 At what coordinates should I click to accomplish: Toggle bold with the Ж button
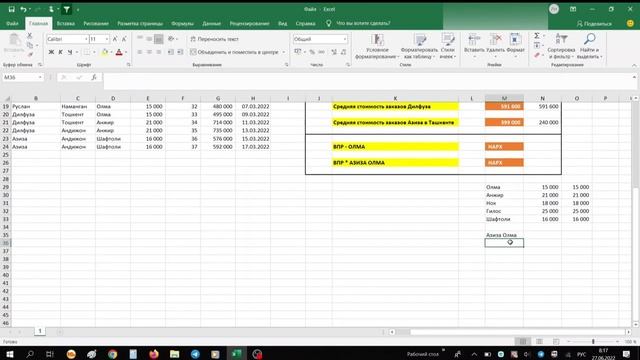coord(51,52)
